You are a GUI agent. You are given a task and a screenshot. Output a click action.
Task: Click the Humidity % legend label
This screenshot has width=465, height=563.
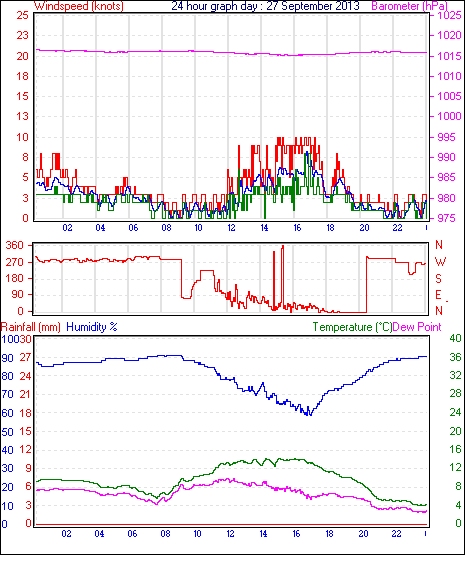92,327
